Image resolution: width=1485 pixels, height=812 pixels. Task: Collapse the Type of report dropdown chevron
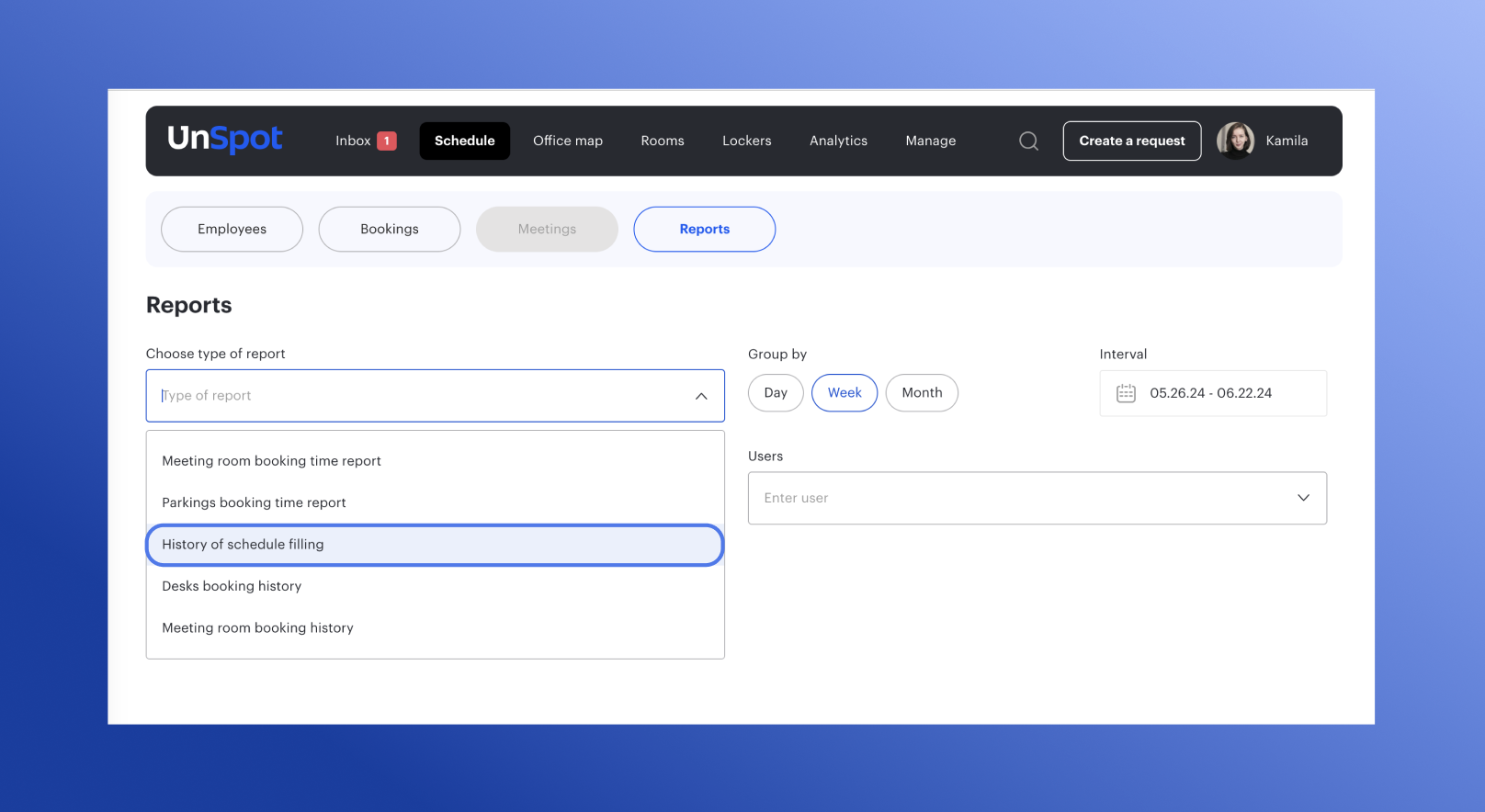pos(701,396)
